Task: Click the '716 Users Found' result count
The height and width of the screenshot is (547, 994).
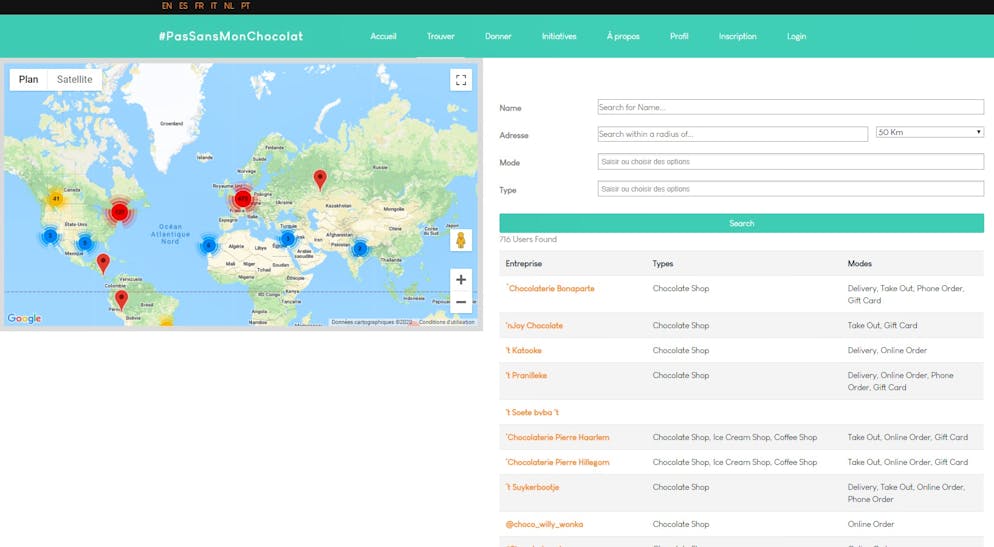Action: 528,239
